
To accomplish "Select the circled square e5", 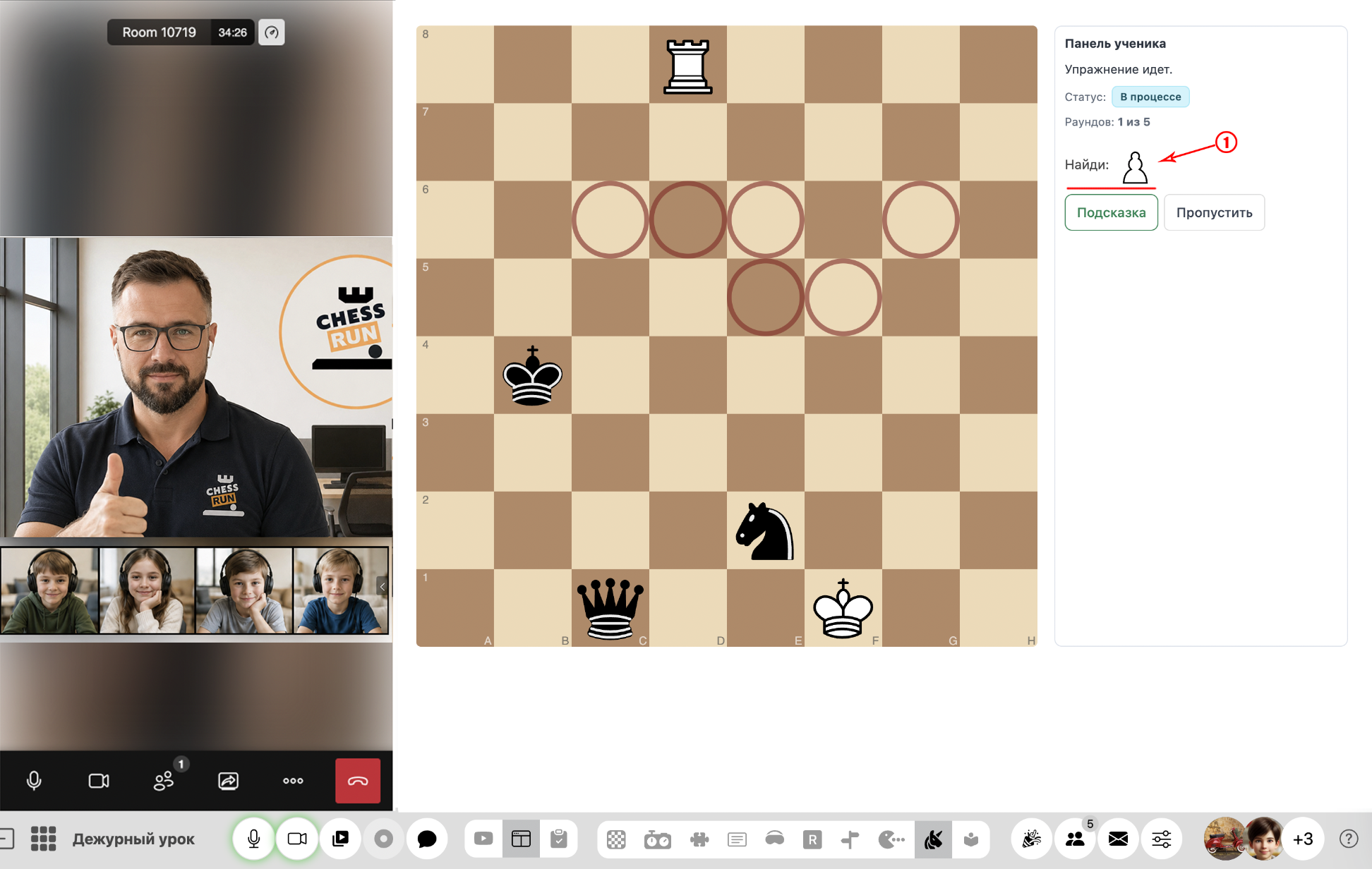I will [766, 297].
